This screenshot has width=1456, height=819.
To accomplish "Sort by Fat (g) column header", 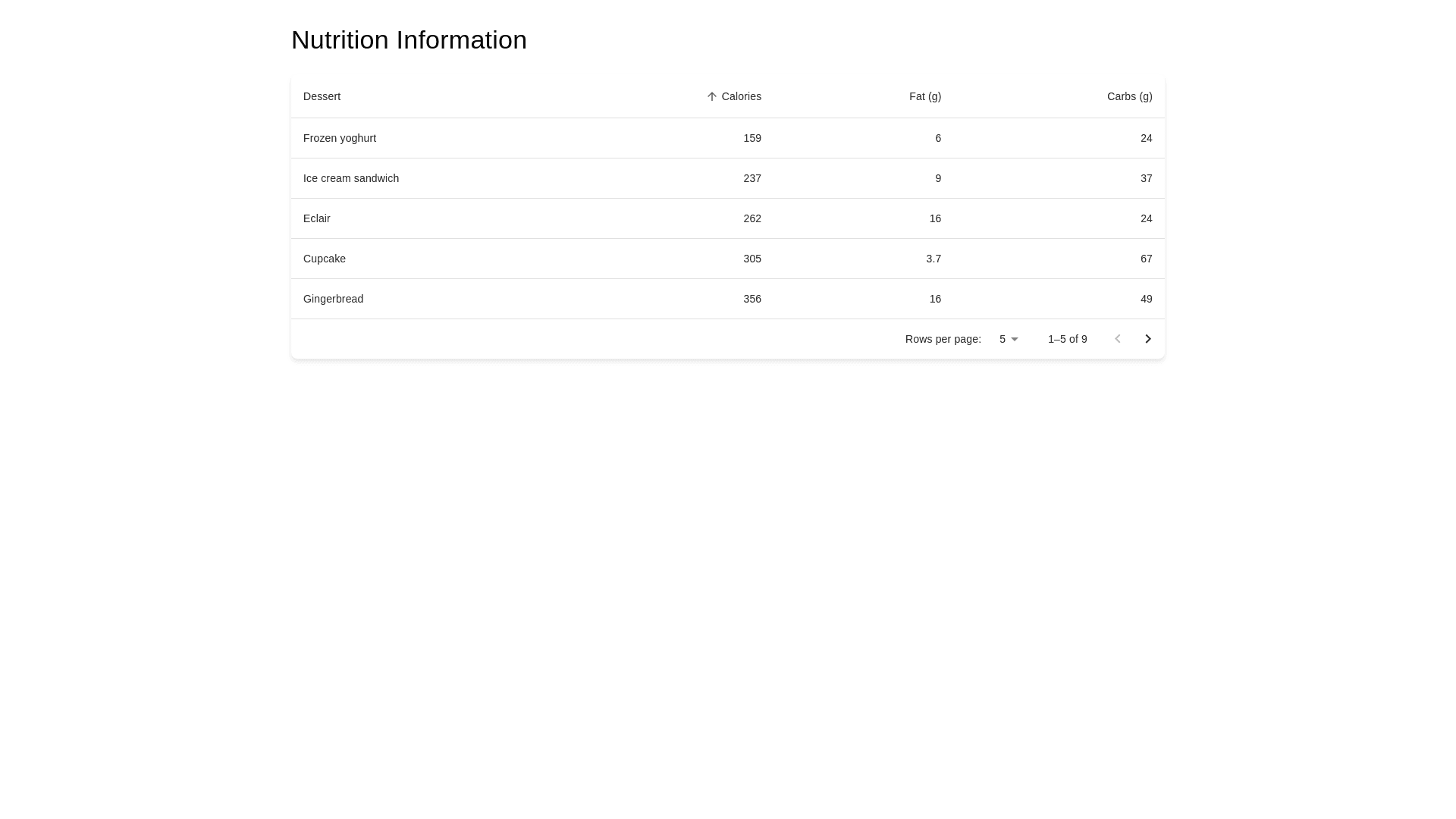I will click(924, 96).
